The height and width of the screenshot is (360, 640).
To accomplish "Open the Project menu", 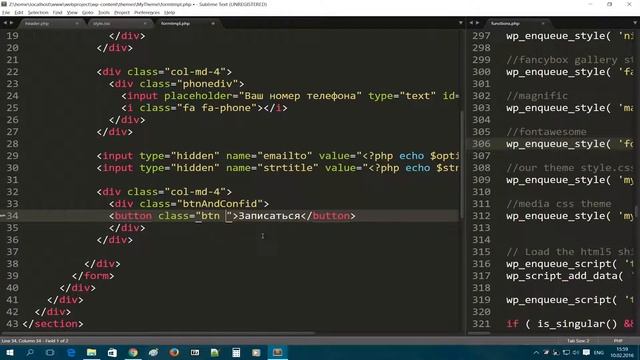I will pyautogui.click(x=122, y=13).
